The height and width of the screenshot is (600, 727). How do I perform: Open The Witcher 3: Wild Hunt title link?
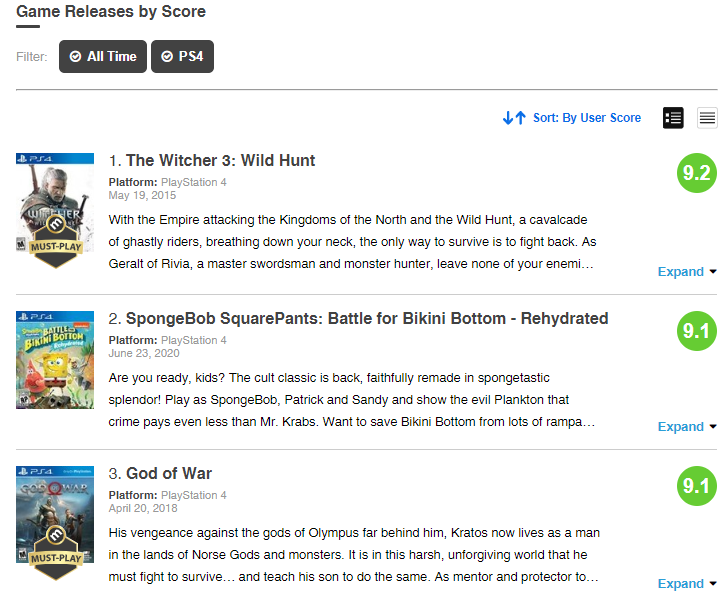coord(220,161)
